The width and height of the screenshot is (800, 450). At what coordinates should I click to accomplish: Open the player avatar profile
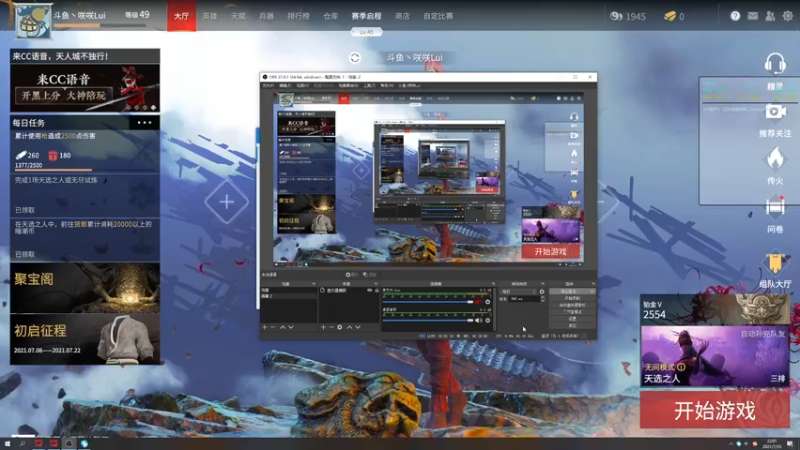click(33, 21)
